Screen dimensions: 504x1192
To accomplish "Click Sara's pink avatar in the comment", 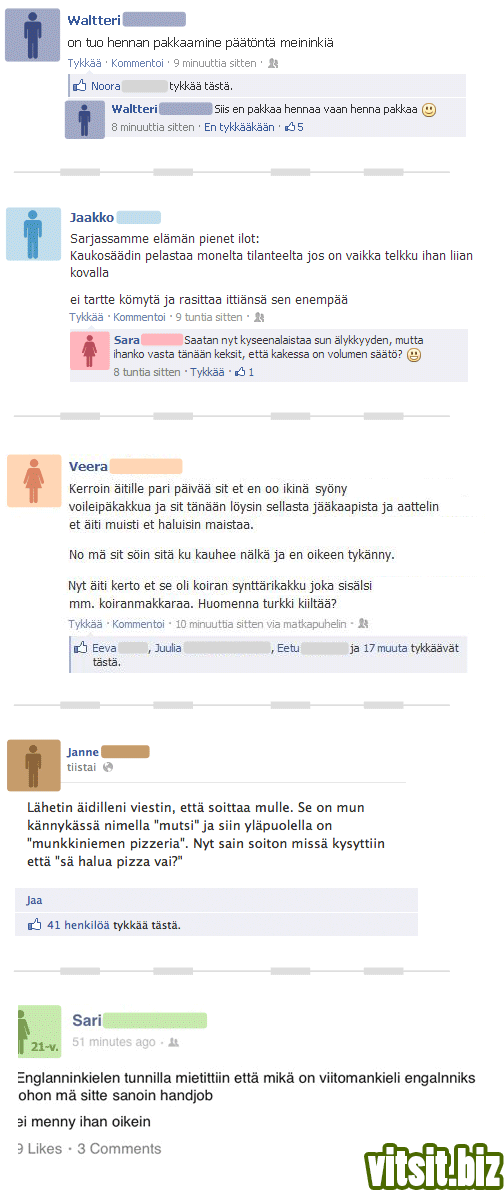I will coord(90,352).
